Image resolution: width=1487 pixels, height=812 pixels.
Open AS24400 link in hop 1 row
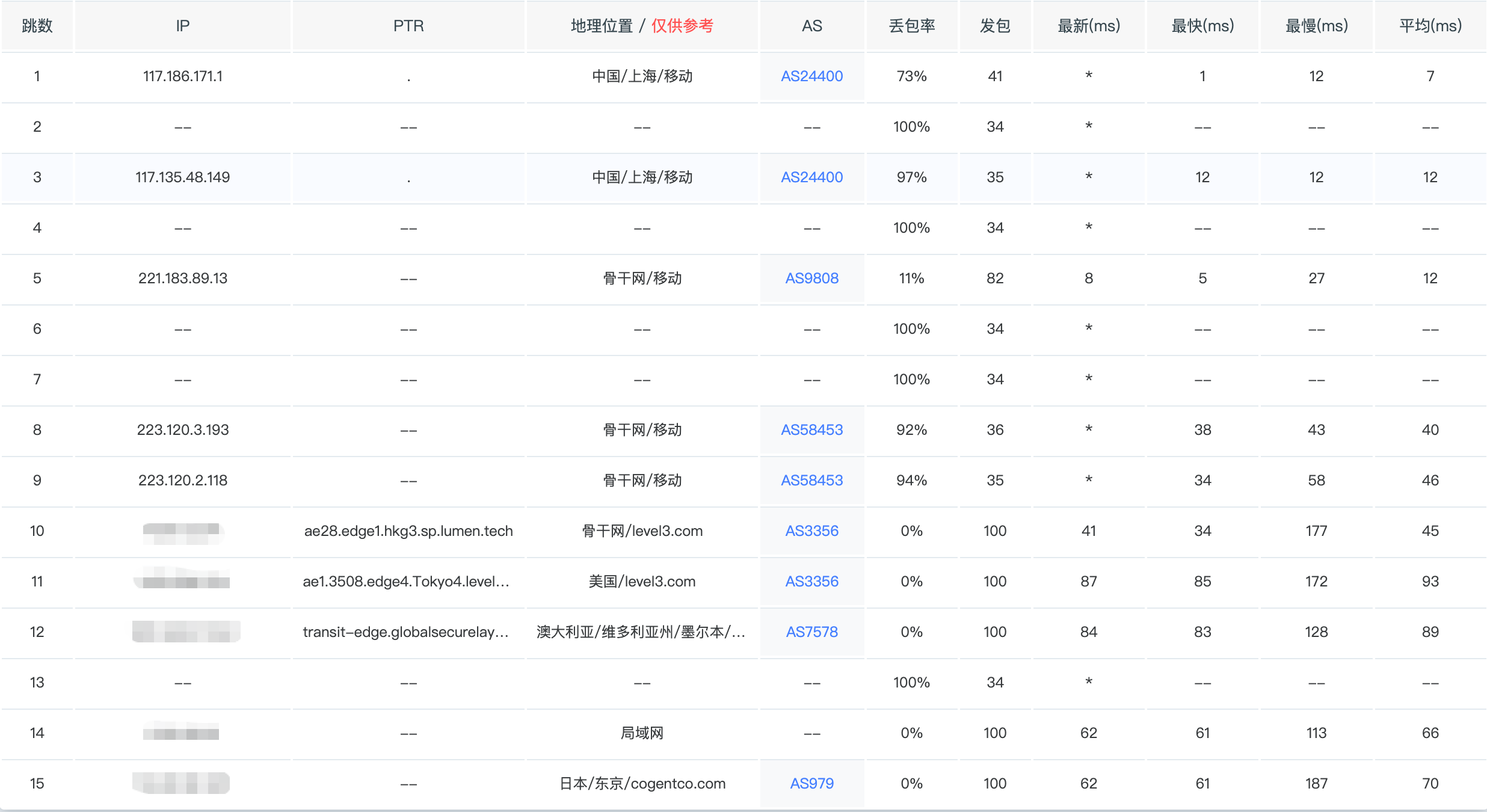[811, 76]
